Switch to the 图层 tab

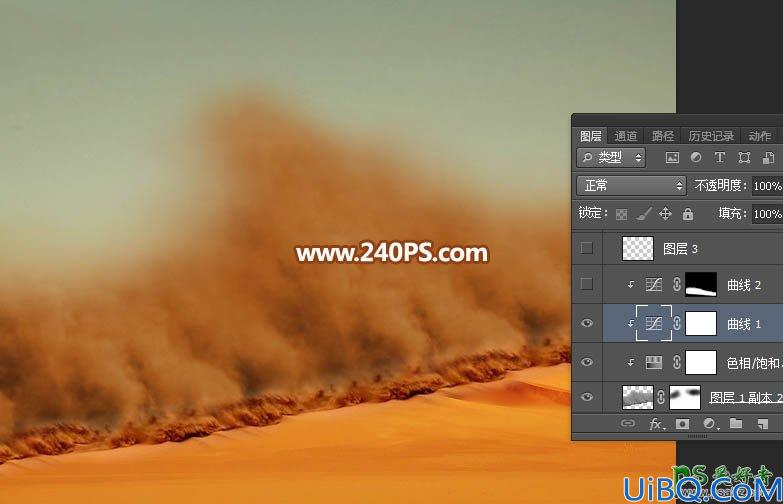590,136
